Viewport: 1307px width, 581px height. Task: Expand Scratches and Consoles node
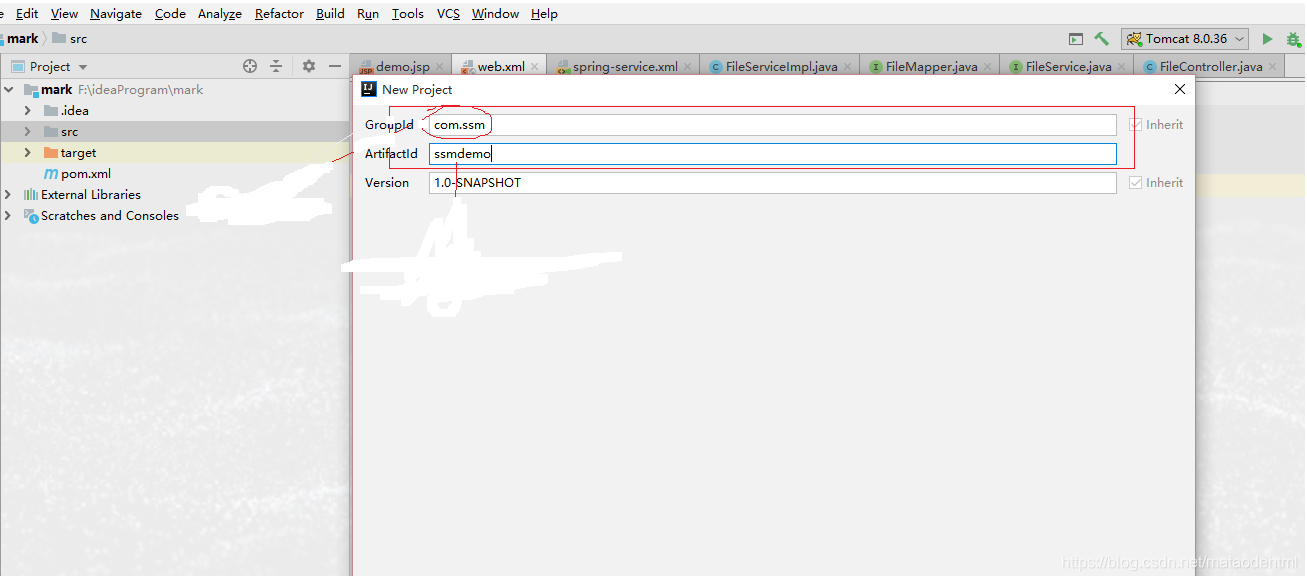click(x=9, y=216)
